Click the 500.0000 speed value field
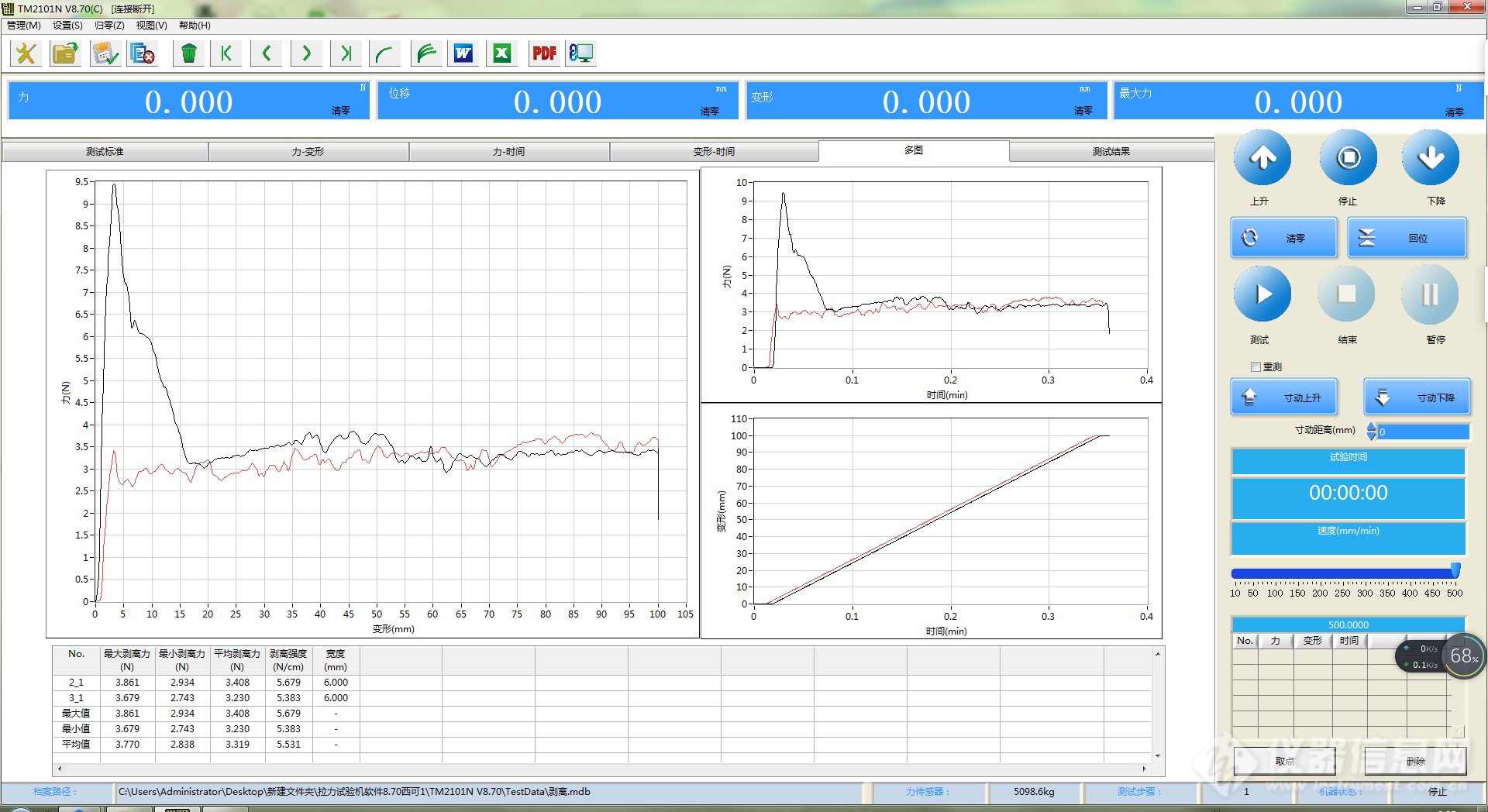The image size is (1488, 812). pos(1348,624)
